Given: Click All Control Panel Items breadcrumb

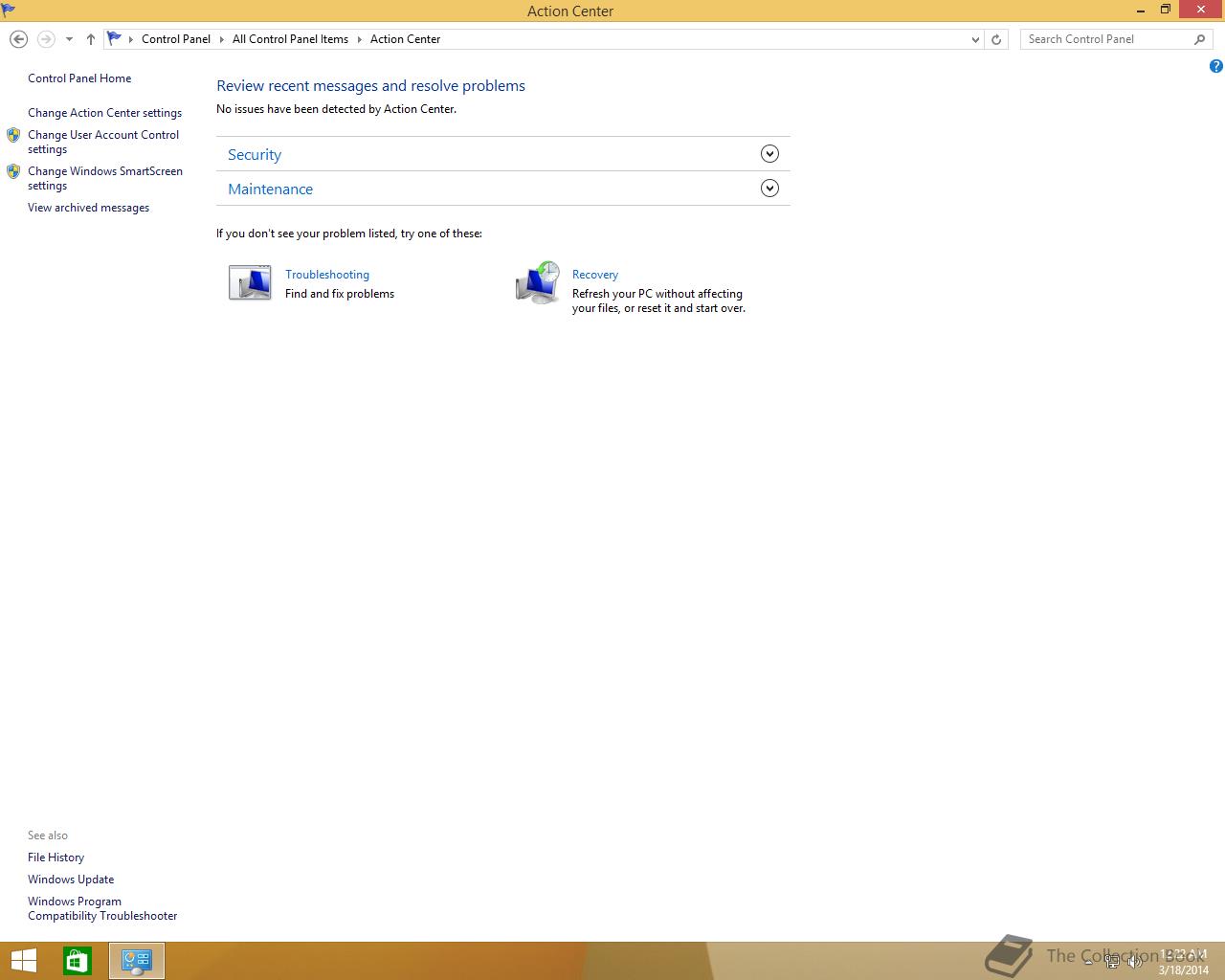Looking at the screenshot, I should click(290, 39).
